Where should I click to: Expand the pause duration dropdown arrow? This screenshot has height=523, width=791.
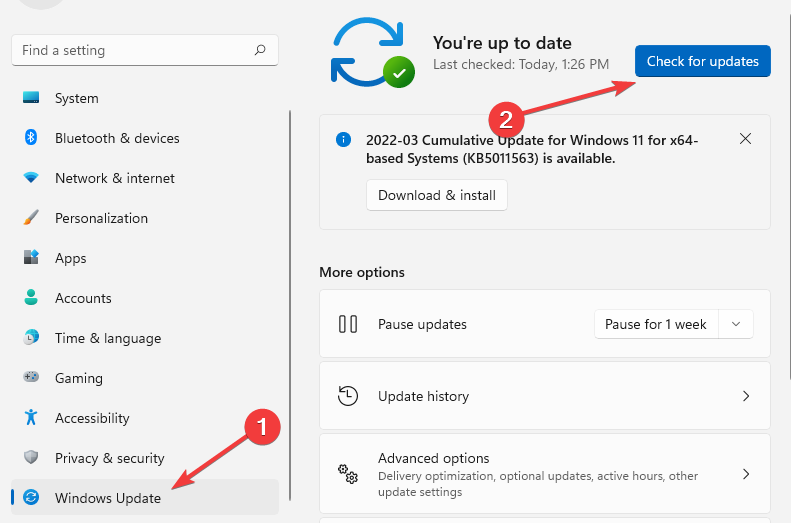[x=736, y=324]
